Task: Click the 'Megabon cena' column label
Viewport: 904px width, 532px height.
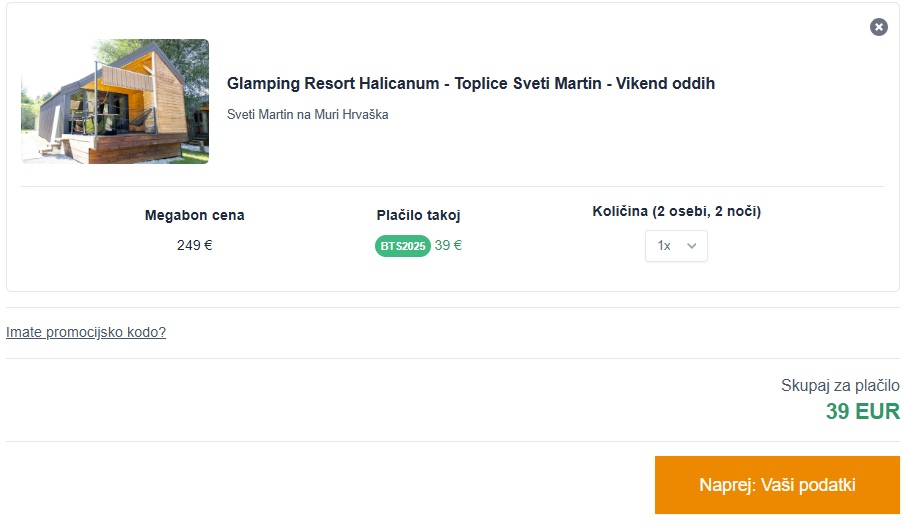Action: click(194, 215)
